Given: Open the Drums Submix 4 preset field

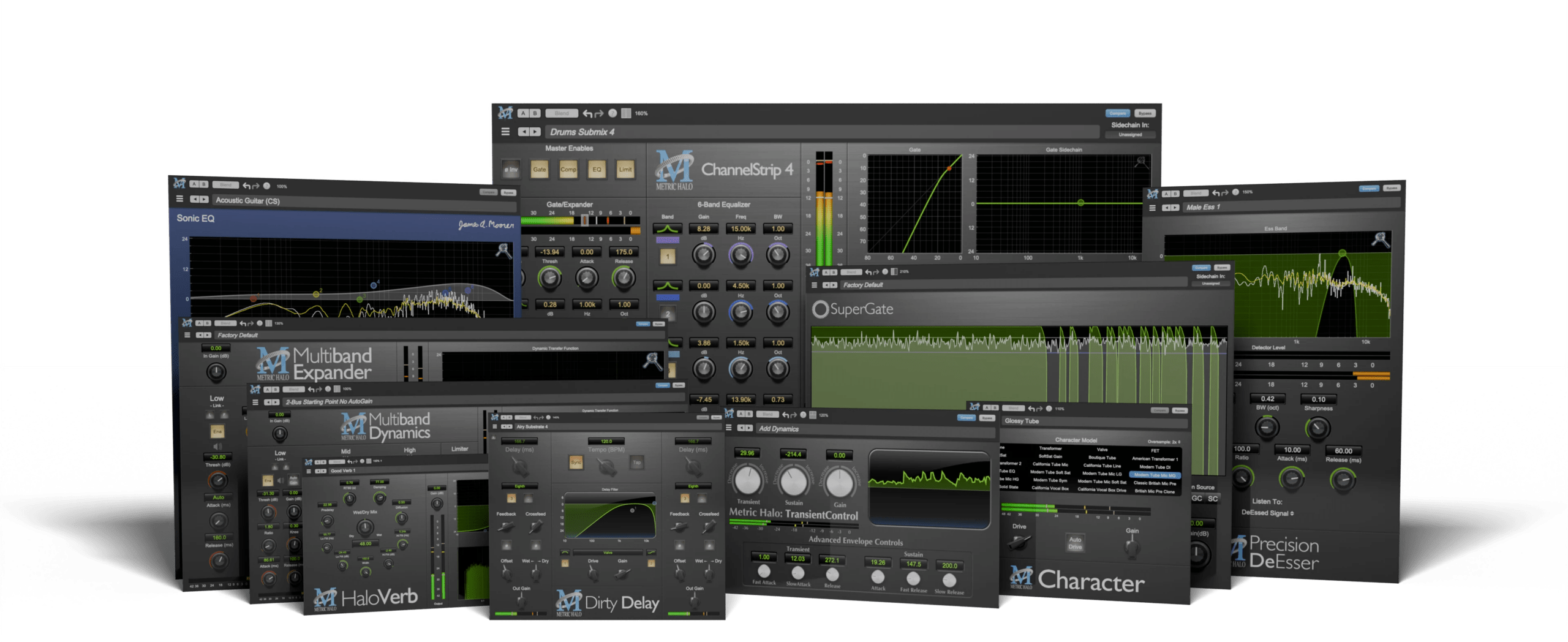Looking at the screenshot, I should pyautogui.click(x=822, y=132).
